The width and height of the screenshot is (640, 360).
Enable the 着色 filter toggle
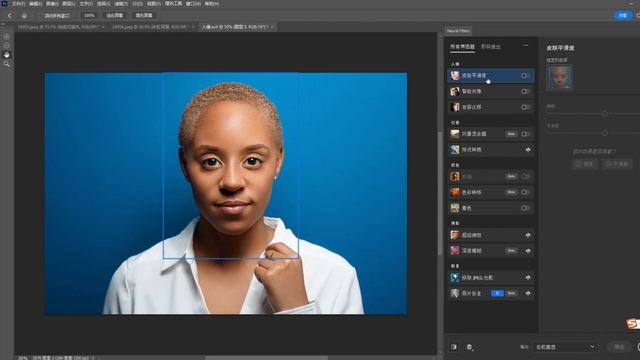(525, 208)
